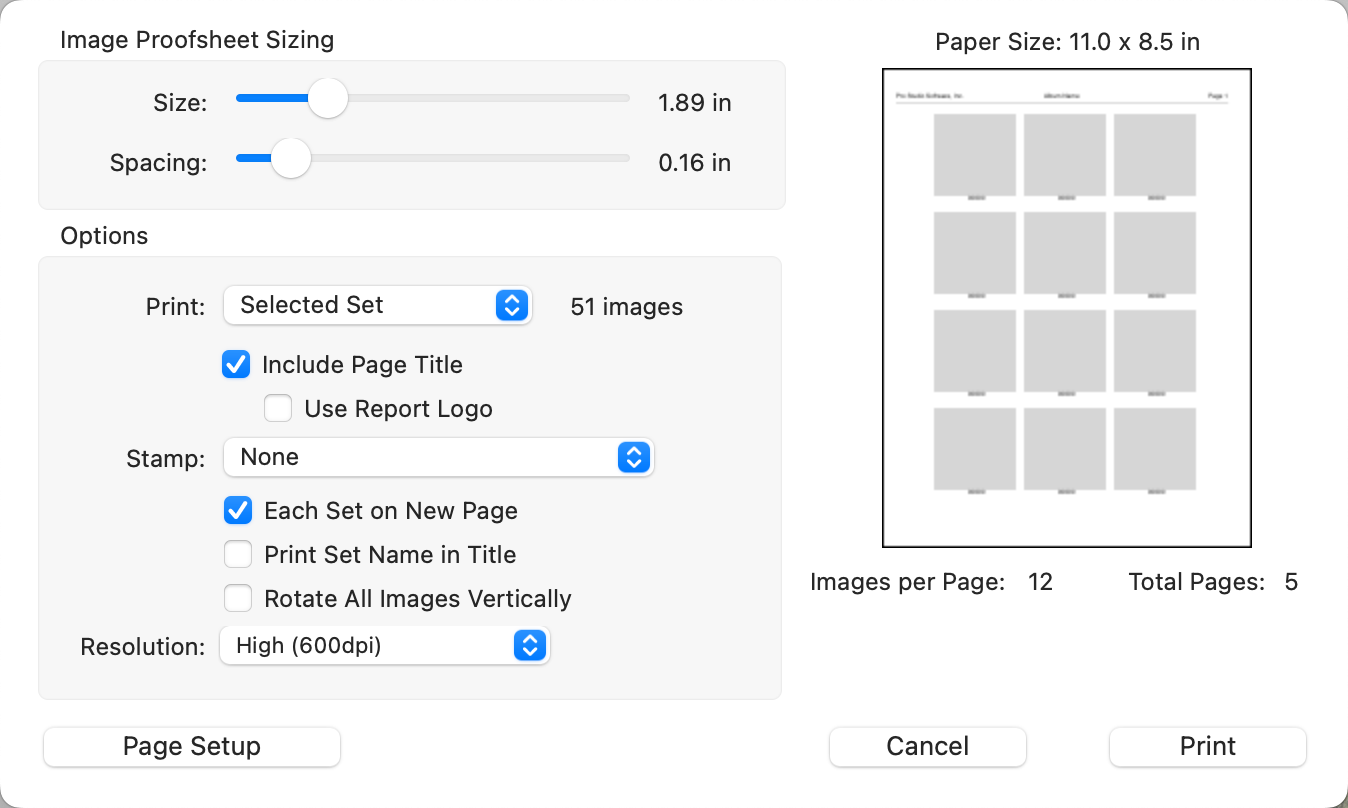Open the Stamp dropdown menu

pos(437,458)
